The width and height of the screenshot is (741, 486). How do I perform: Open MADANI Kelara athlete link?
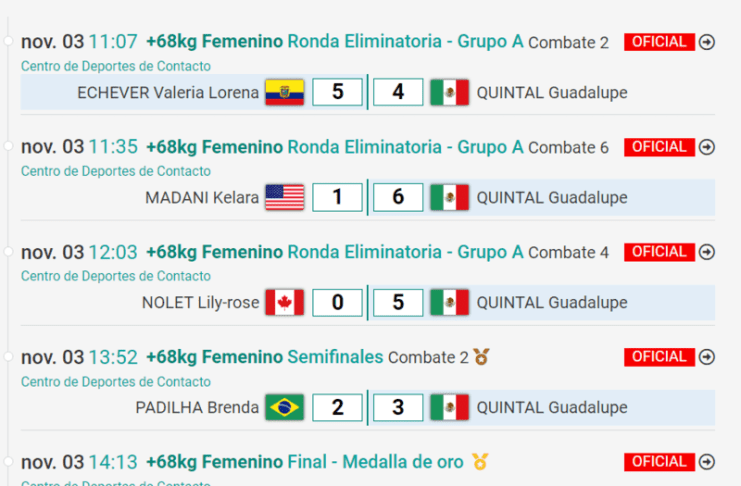pos(201,198)
